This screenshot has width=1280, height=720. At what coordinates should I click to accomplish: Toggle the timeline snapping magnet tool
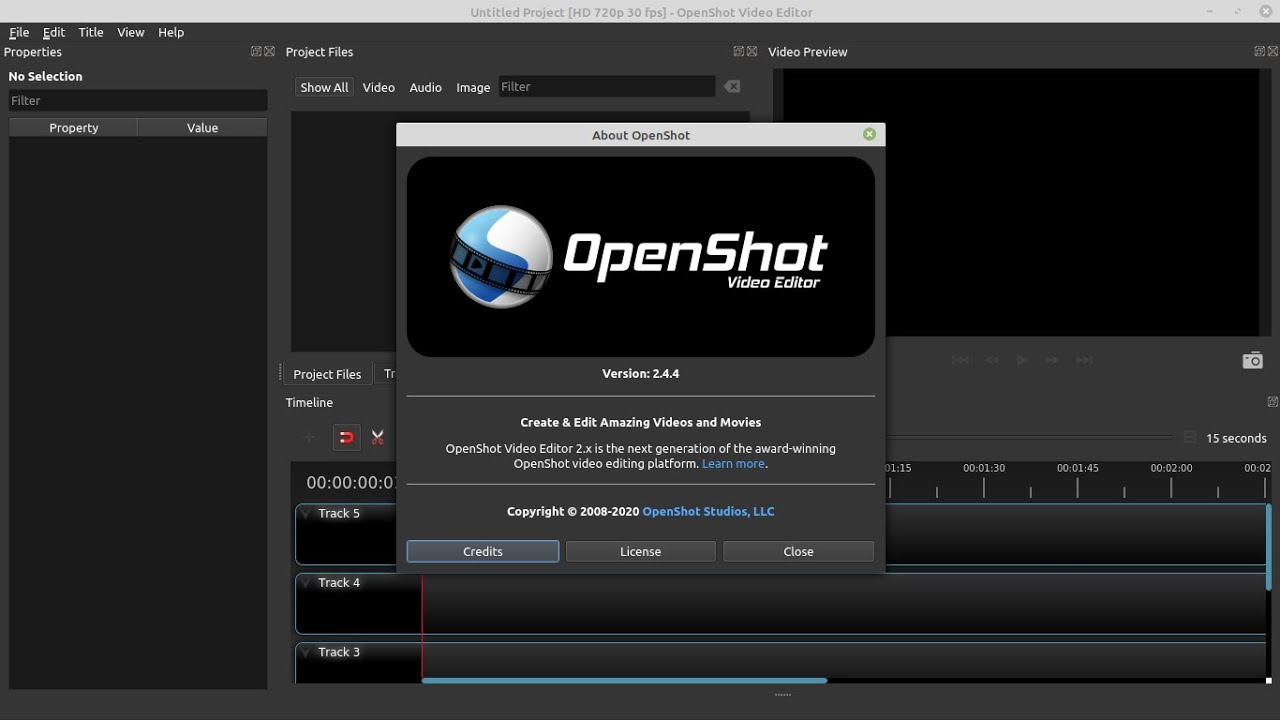pyautogui.click(x=346, y=437)
